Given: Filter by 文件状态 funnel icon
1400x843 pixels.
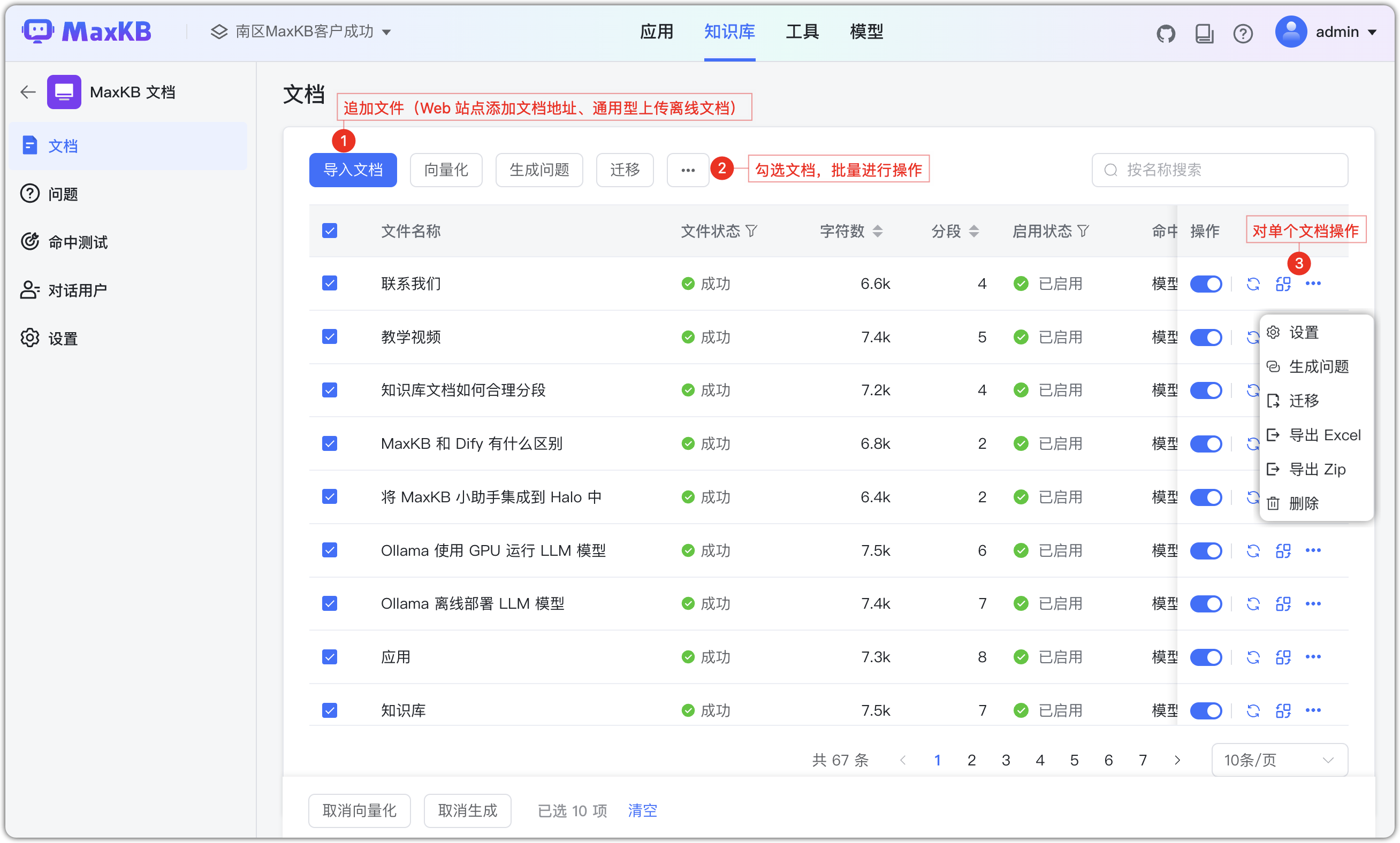Looking at the screenshot, I should click(752, 231).
